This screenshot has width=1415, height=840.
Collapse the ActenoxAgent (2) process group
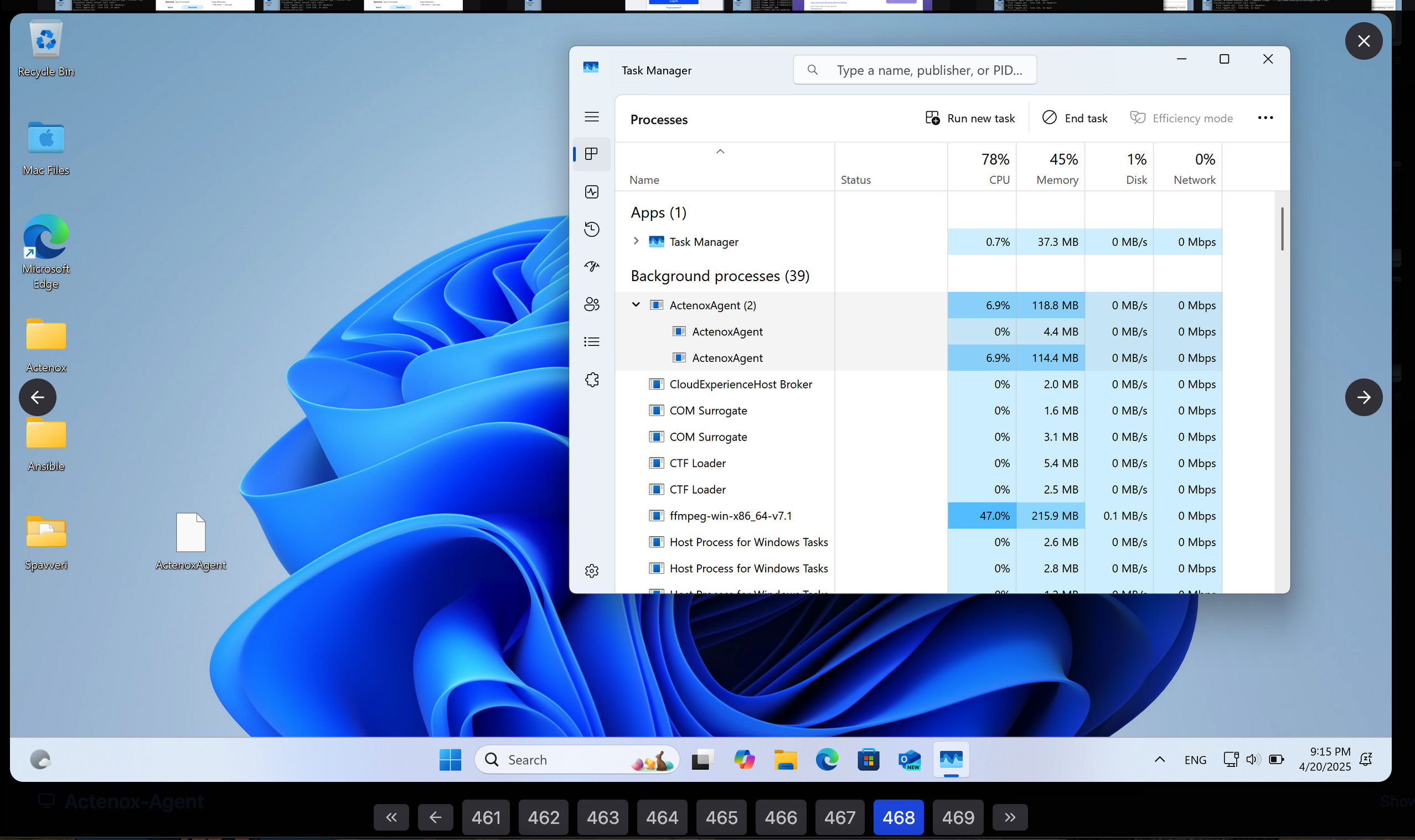tap(636, 304)
